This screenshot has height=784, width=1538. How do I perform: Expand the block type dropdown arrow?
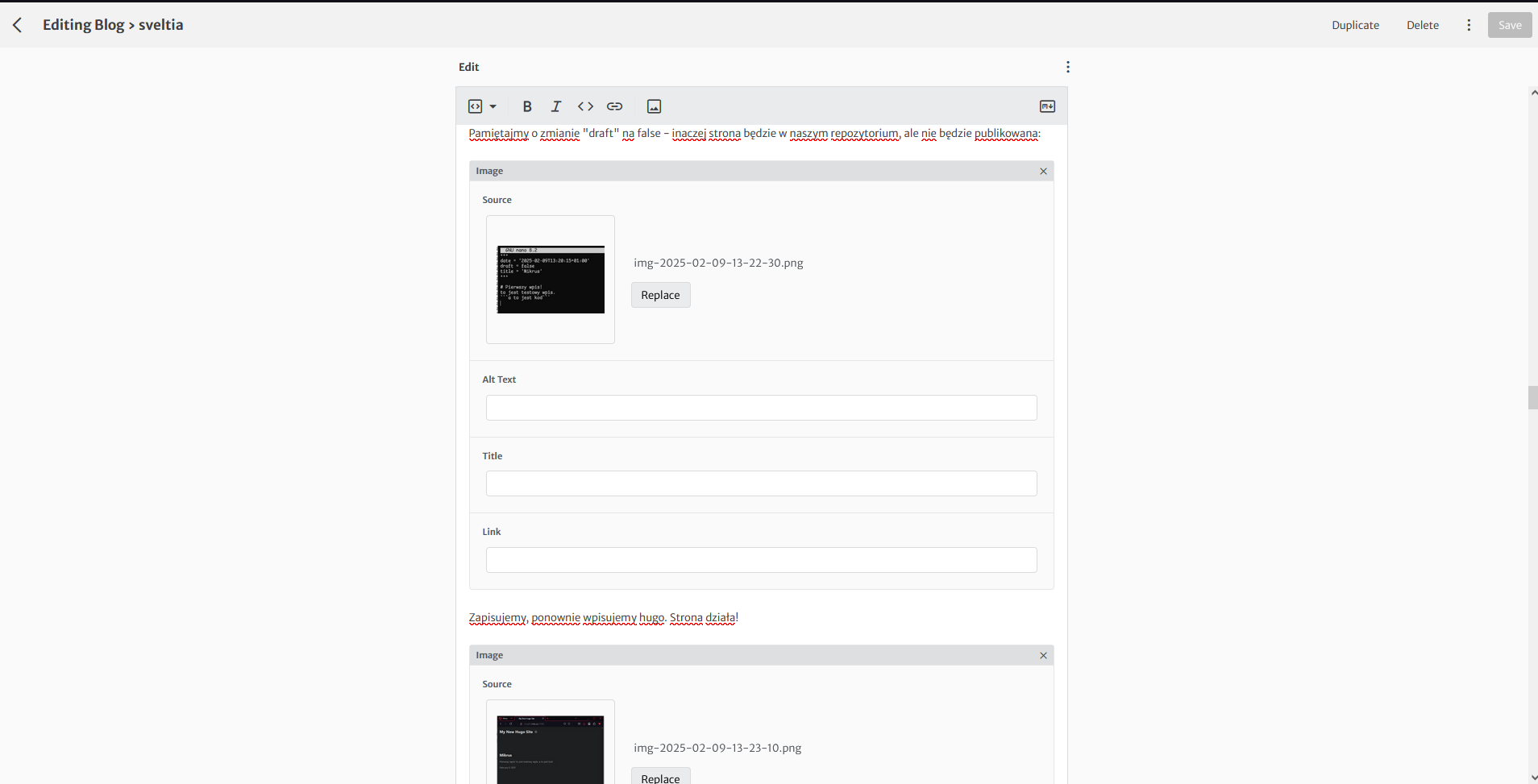493,106
